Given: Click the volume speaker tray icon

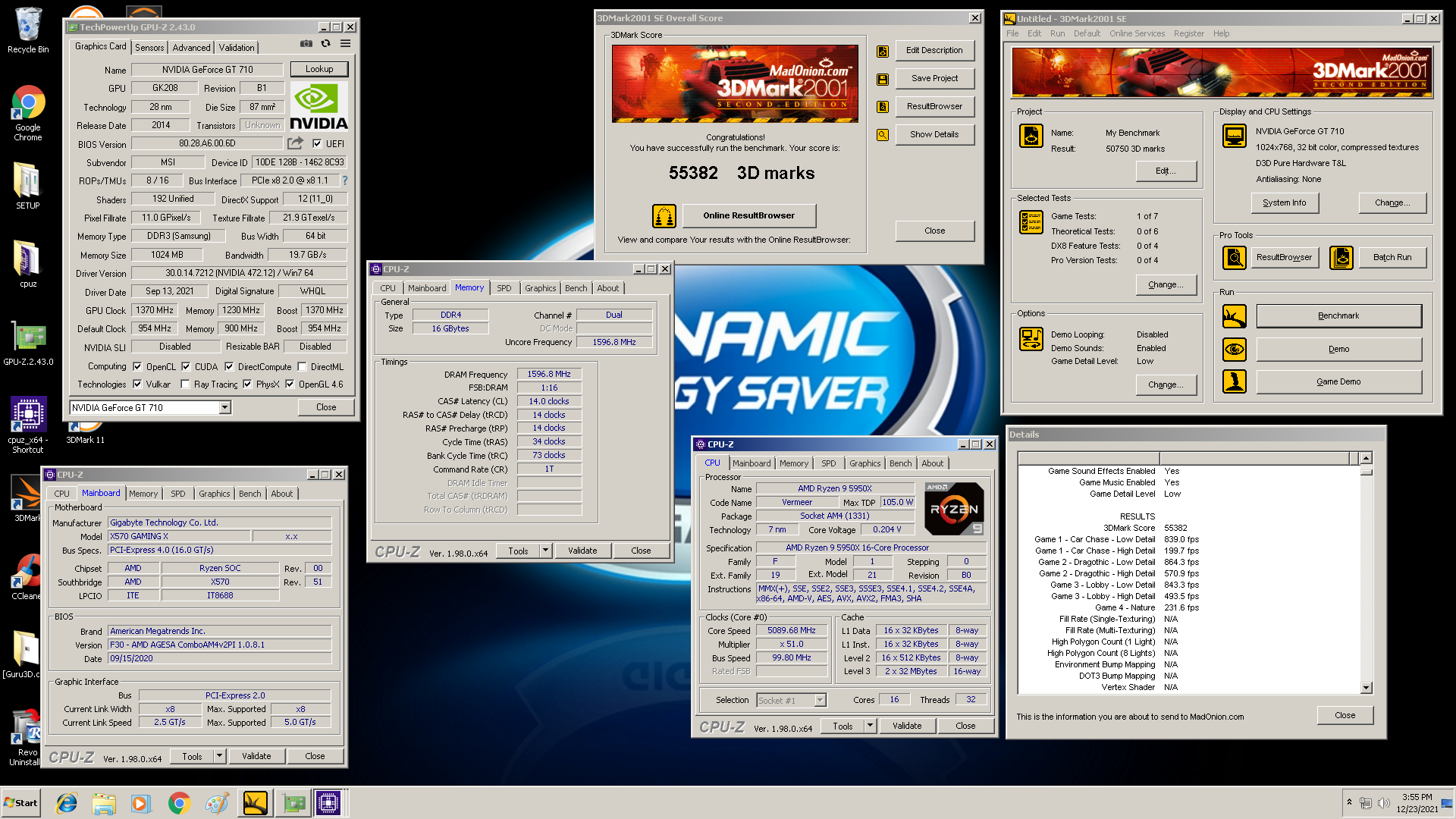Looking at the screenshot, I should [x=1383, y=802].
